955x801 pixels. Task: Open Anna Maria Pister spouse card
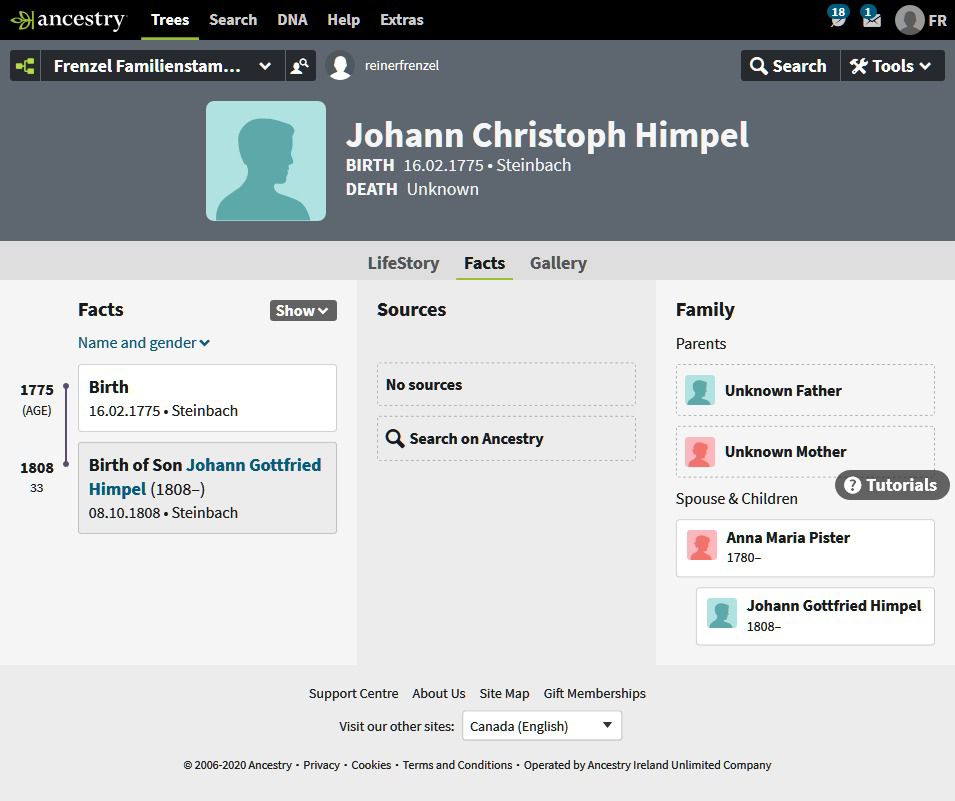tap(805, 548)
